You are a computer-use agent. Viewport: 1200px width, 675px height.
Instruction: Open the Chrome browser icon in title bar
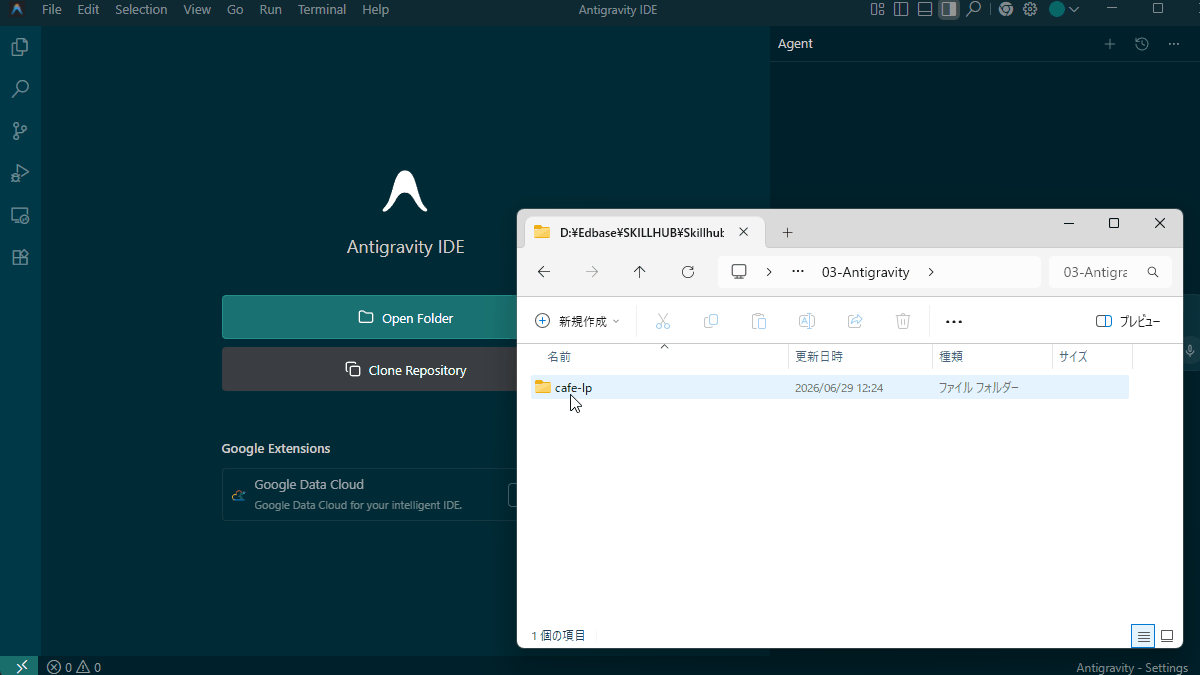point(1005,9)
